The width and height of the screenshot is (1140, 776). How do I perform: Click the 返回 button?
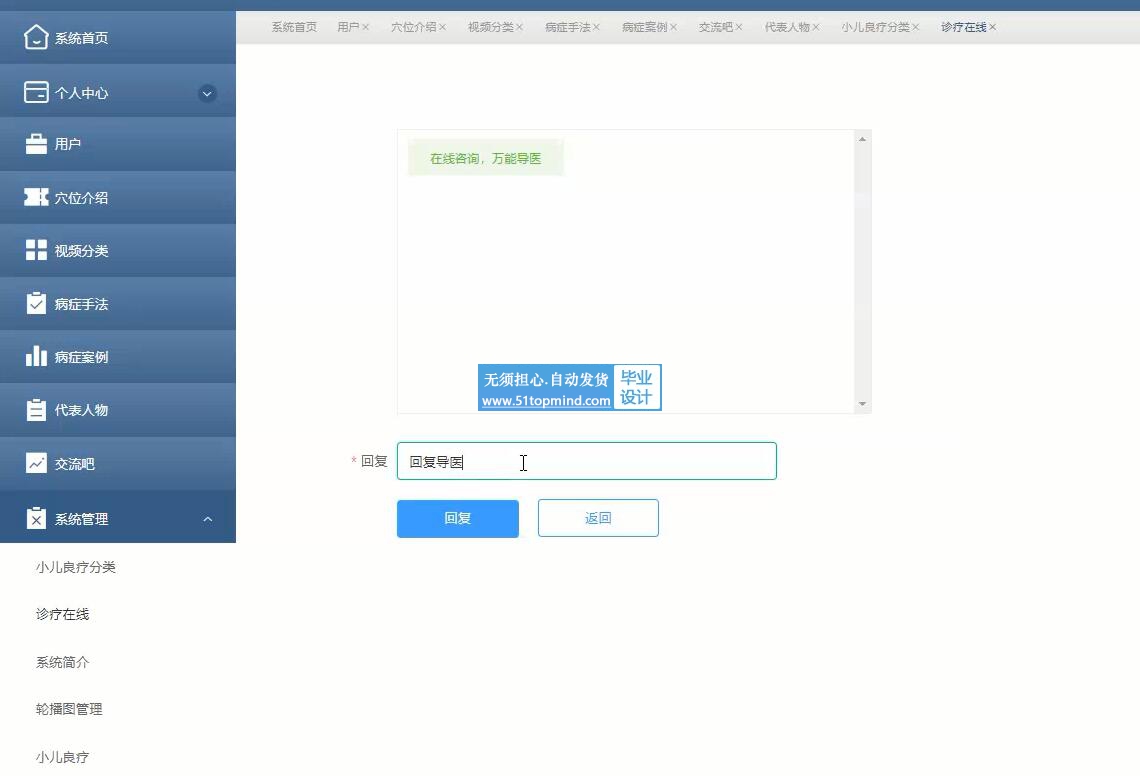point(598,519)
